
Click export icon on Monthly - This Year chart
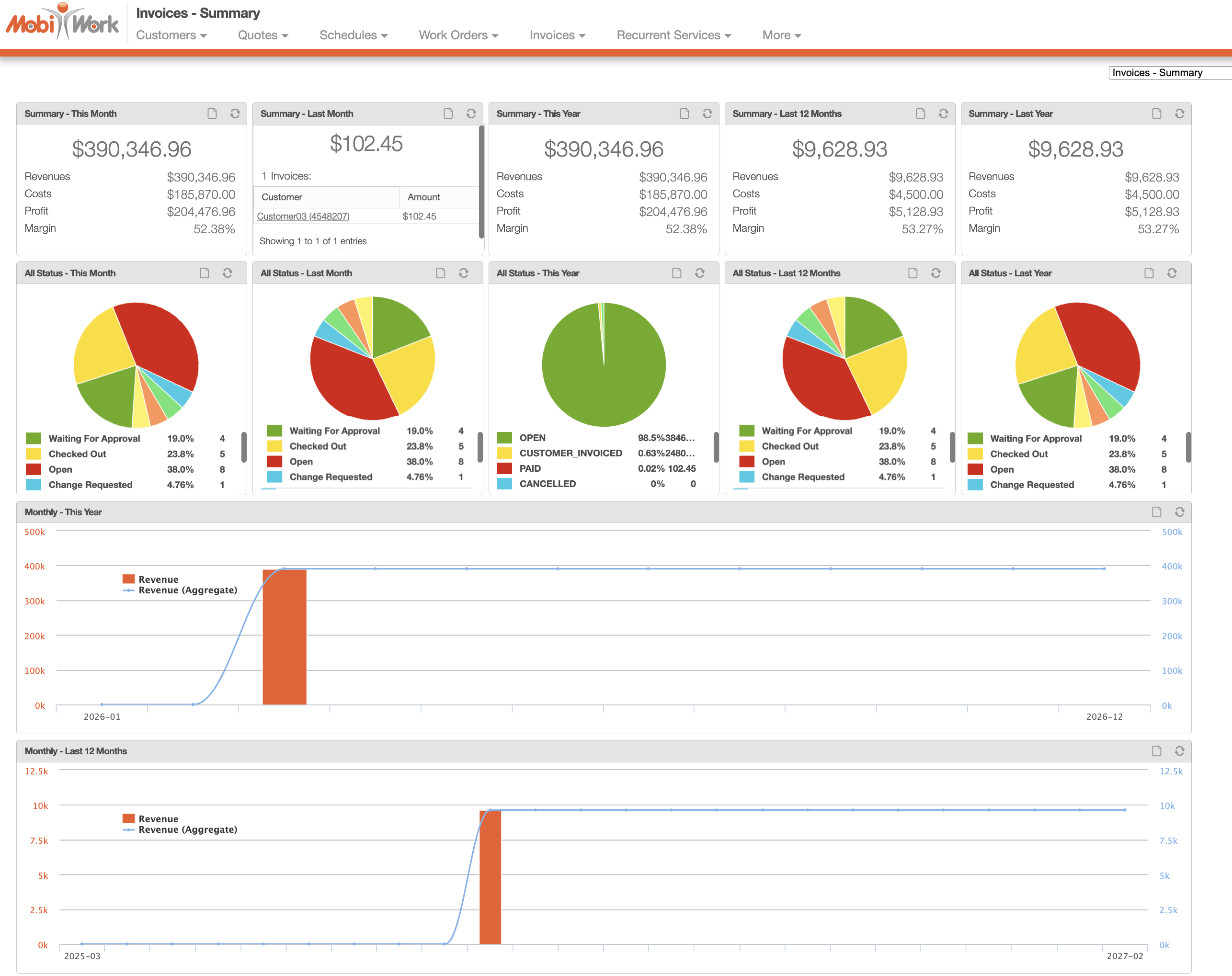tap(1156, 512)
